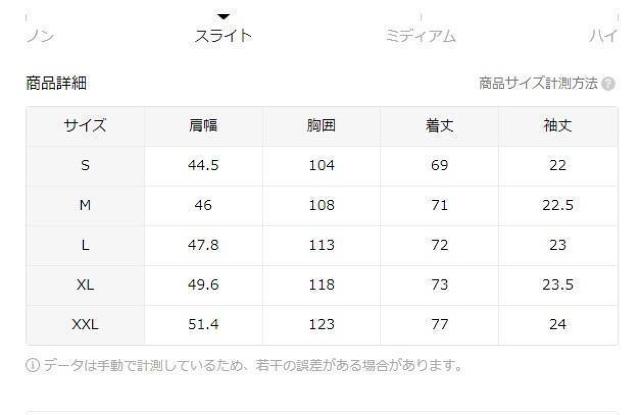Select the XL size row label

(x=85, y=285)
